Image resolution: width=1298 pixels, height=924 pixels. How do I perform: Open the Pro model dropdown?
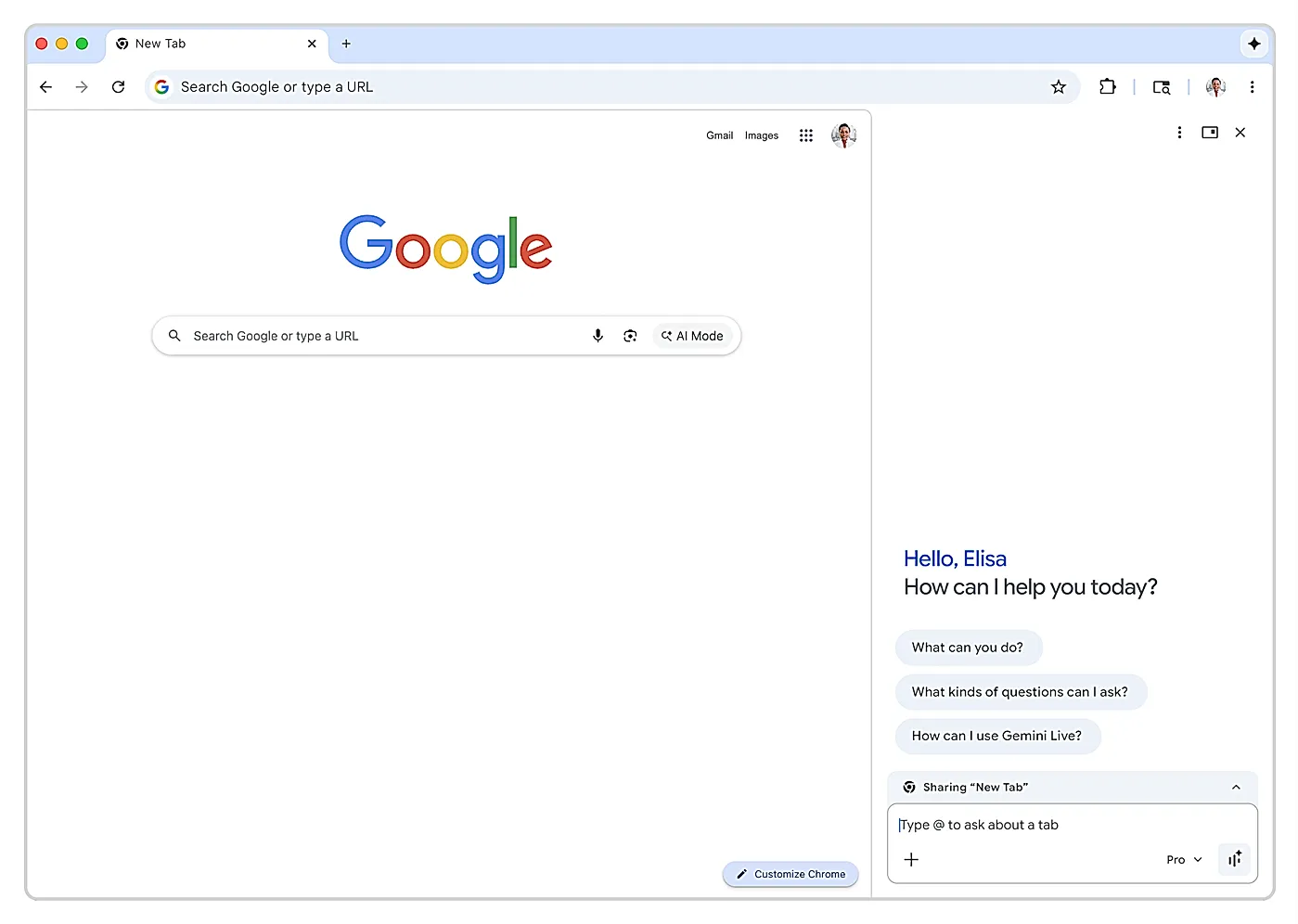click(x=1182, y=859)
